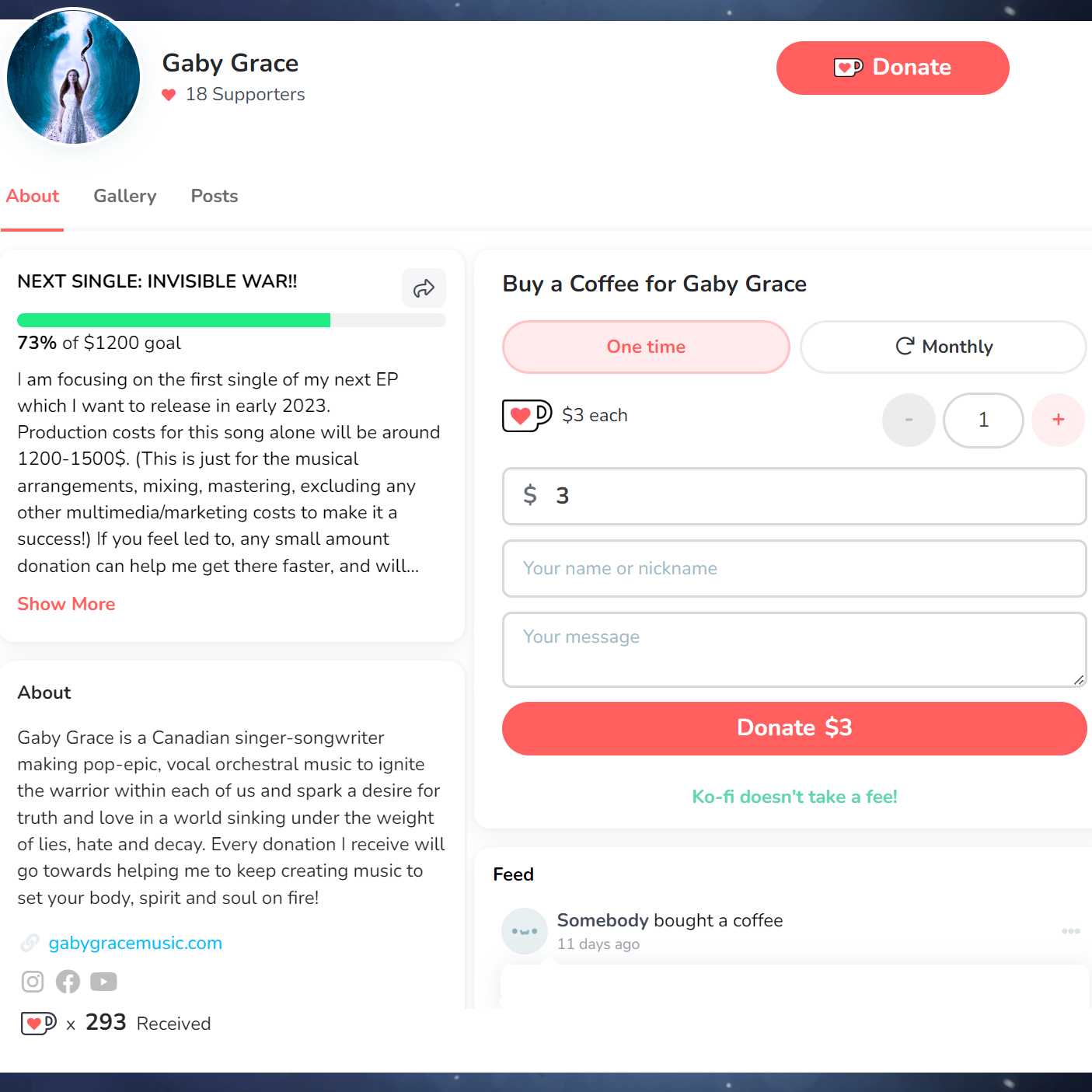Click the coffee cup icon beside $3 each
The image size is (1092, 1092).
click(527, 415)
